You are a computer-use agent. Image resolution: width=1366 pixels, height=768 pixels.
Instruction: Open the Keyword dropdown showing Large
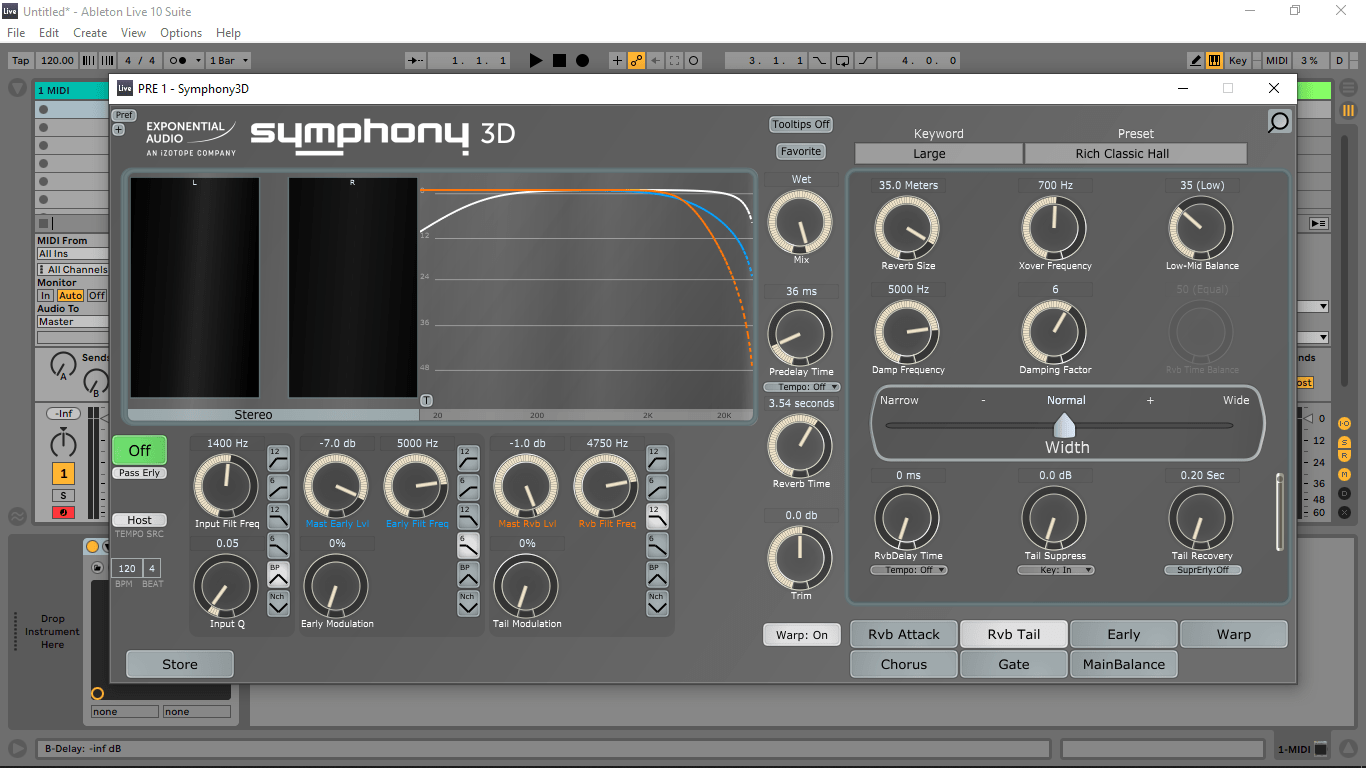tap(938, 154)
